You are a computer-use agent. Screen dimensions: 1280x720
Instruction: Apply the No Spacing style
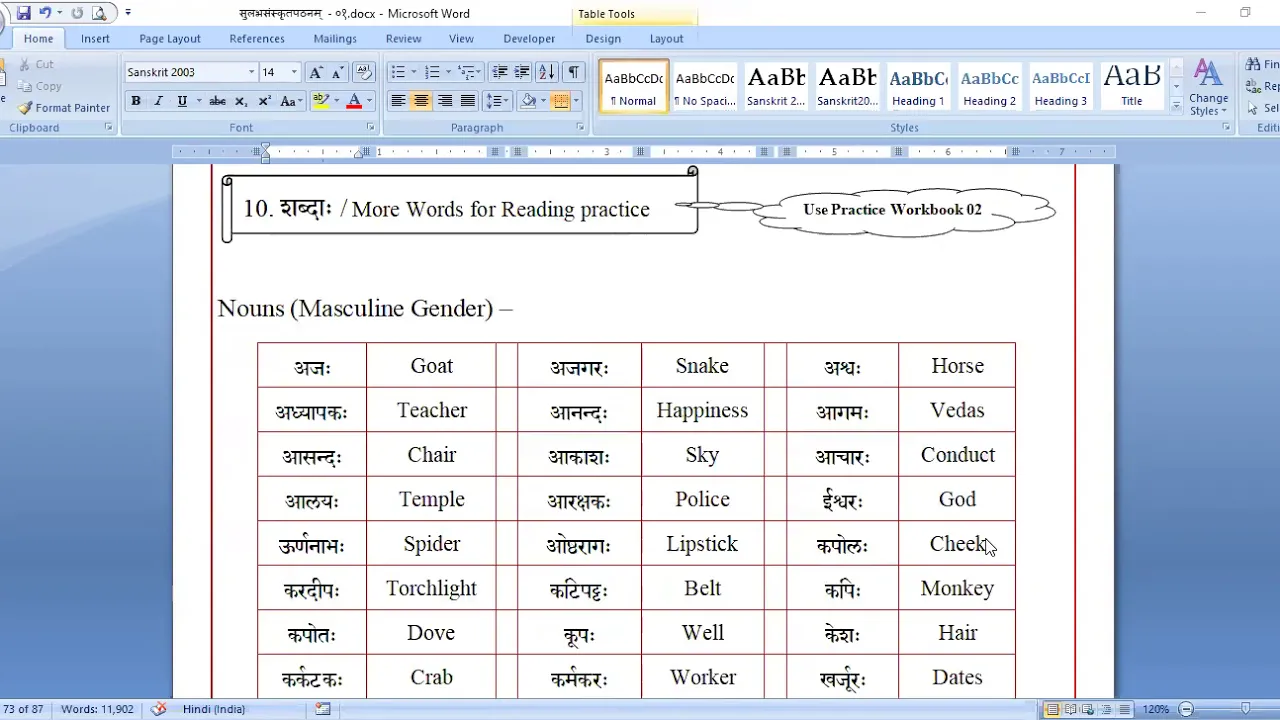705,86
